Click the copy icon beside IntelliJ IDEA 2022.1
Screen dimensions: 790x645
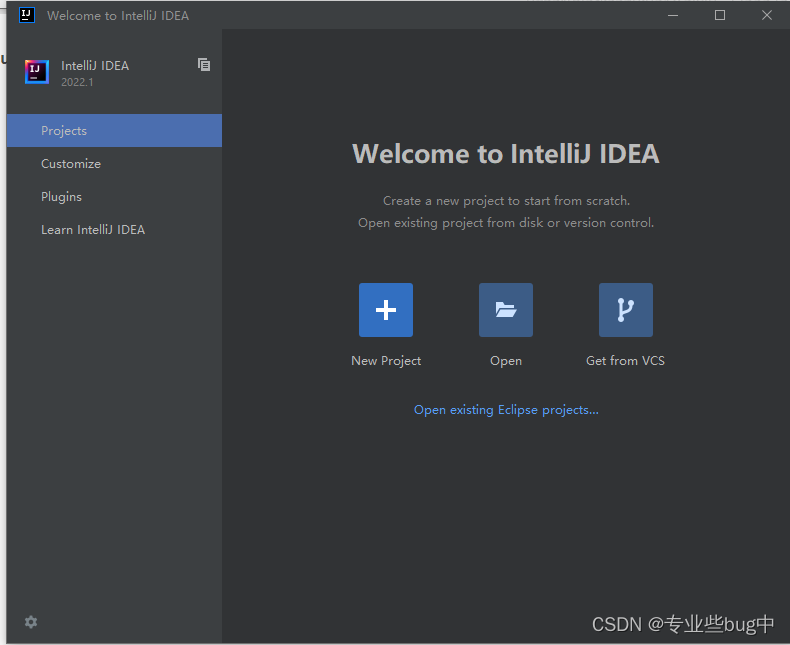click(204, 64)
